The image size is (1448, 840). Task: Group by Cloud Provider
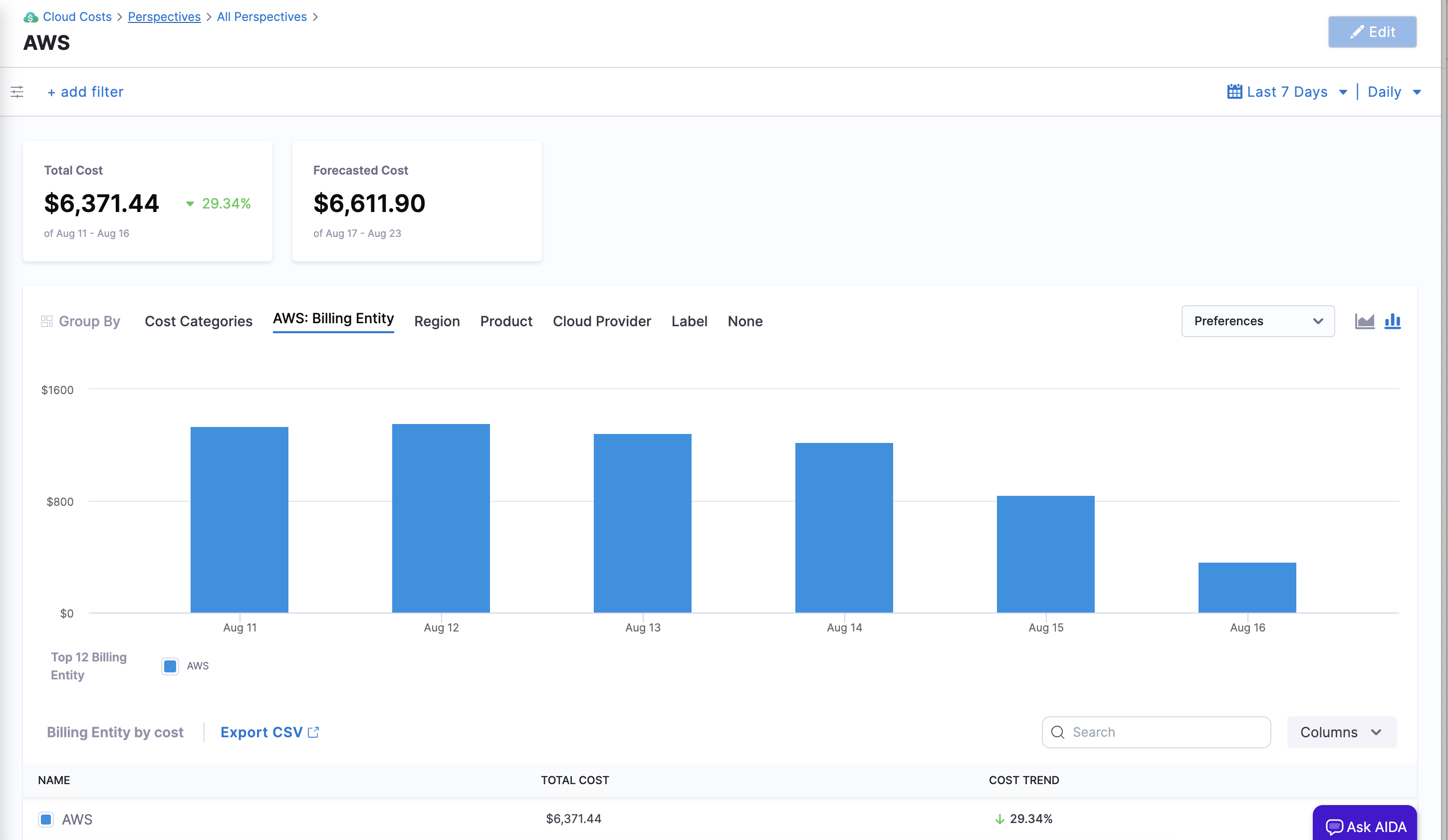click(x=602, y=321)
